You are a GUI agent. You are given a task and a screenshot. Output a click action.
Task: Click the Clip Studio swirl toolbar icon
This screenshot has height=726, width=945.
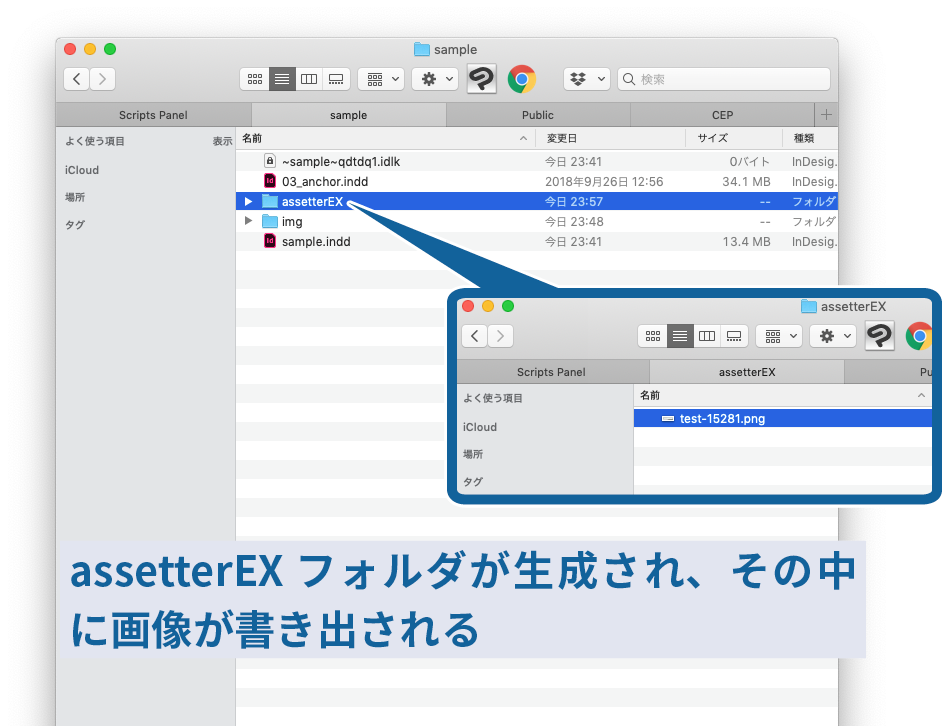[x=481, y=78]
